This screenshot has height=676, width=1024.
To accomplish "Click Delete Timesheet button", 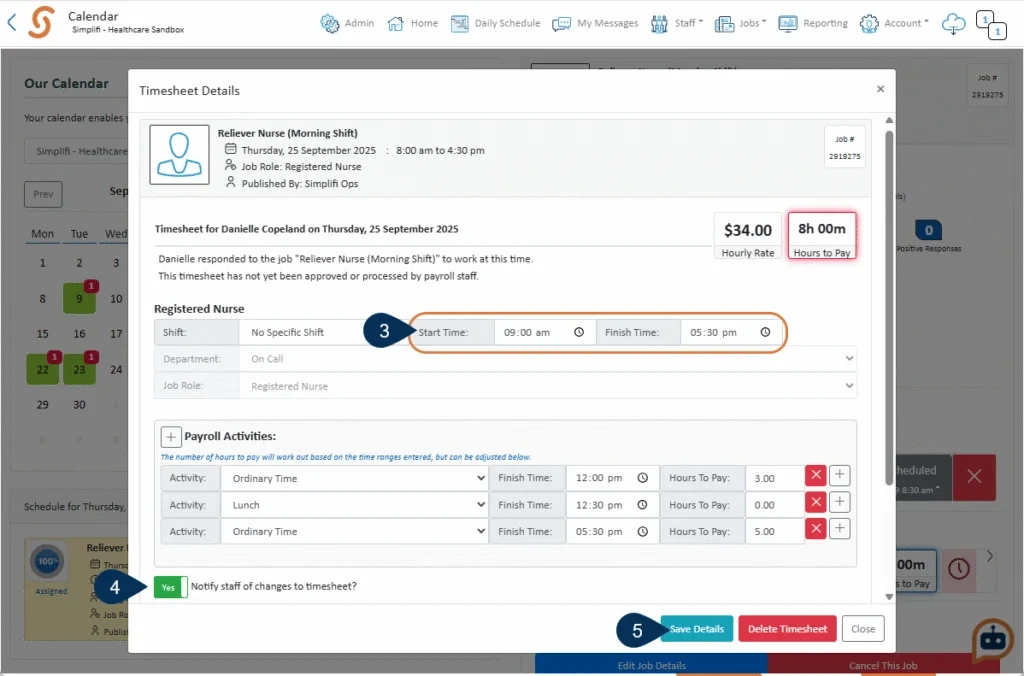I will tap(788, 629).
